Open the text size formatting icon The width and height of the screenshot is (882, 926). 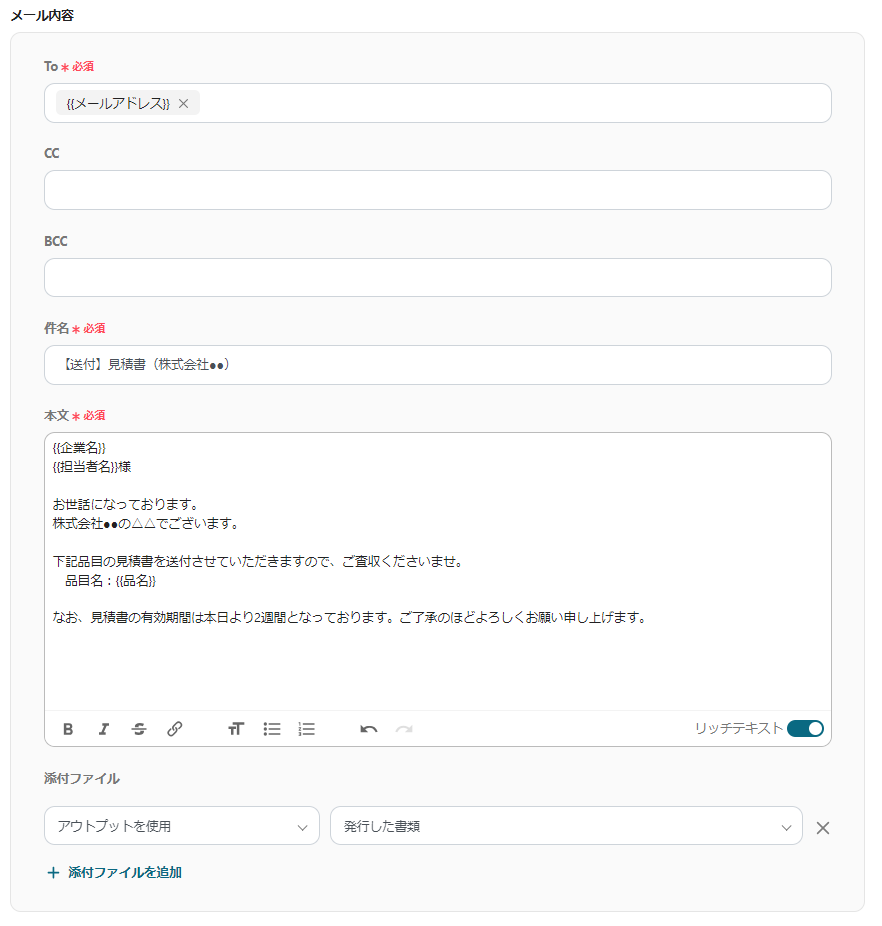pos(236,729)
